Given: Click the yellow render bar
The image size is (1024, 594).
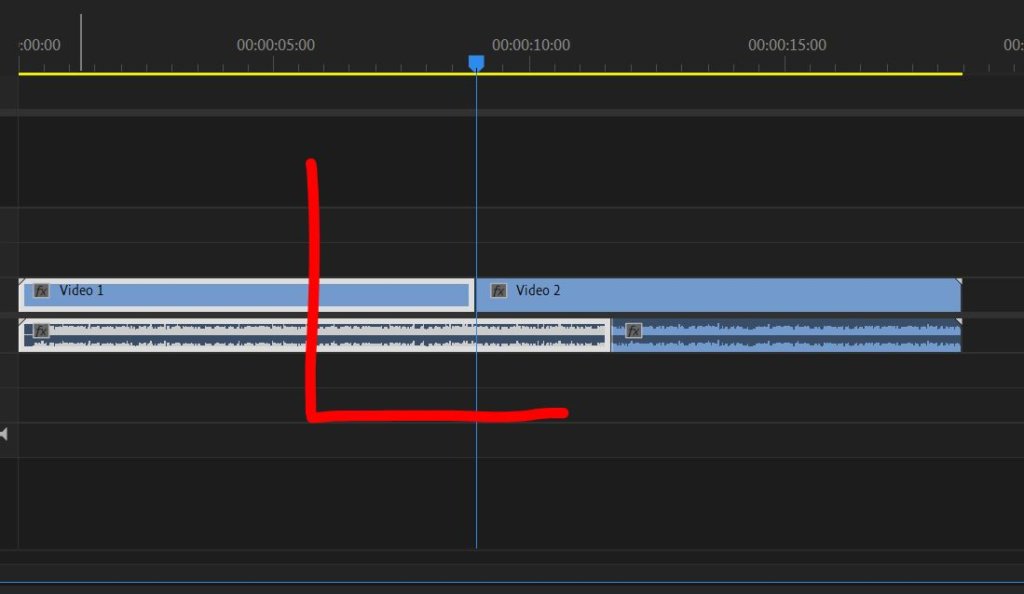Looking at the screenshot, I should 490,74.
